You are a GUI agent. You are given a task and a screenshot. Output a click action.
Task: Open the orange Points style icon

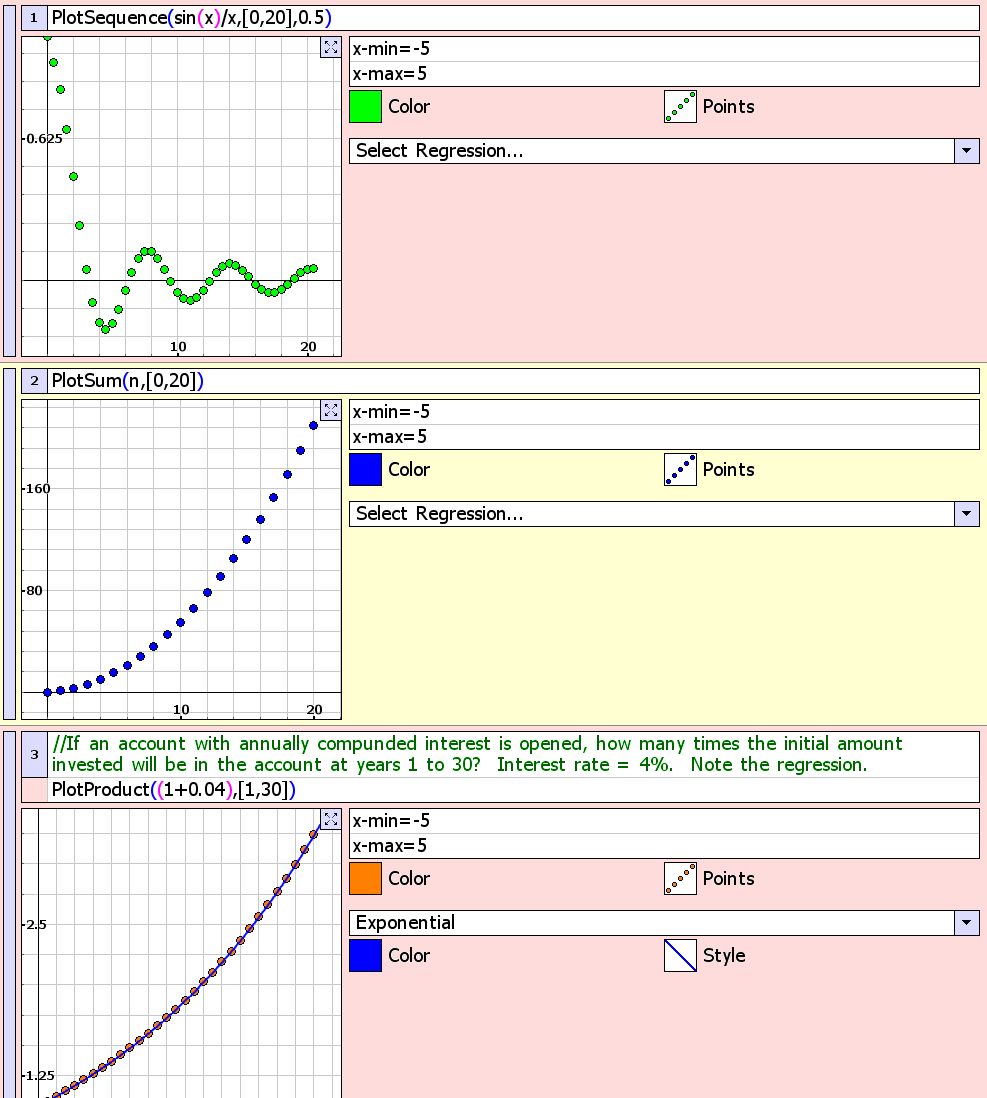click(x=680, y=878)
